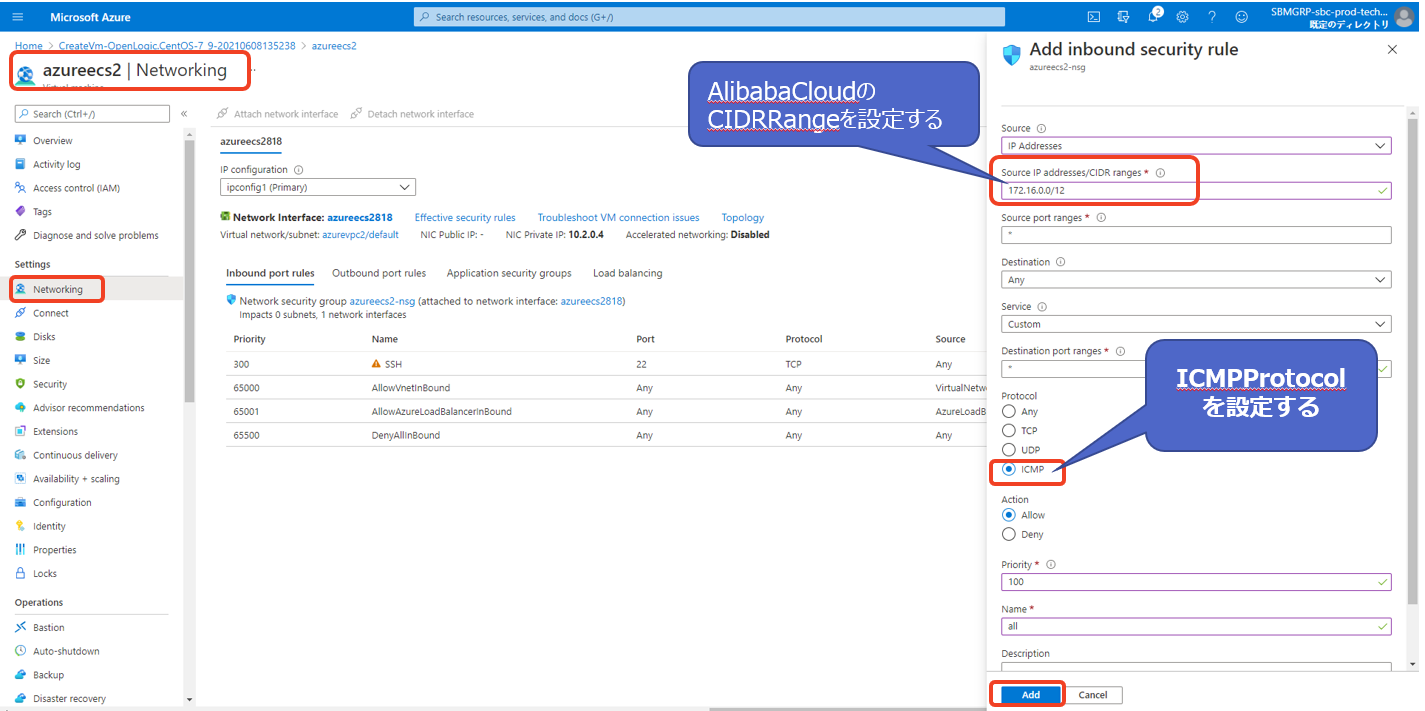
Task: Click the Home breadcrumb link
Action: point(29,46)
